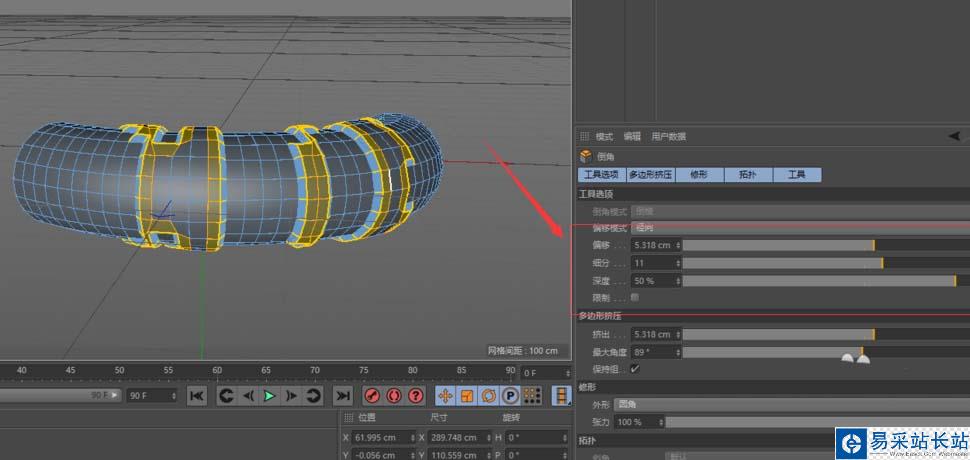Adjust the 最大角度 slider bar
Image resolution: width=970 pixels, height=460 pixels.
tap(826, 352)
